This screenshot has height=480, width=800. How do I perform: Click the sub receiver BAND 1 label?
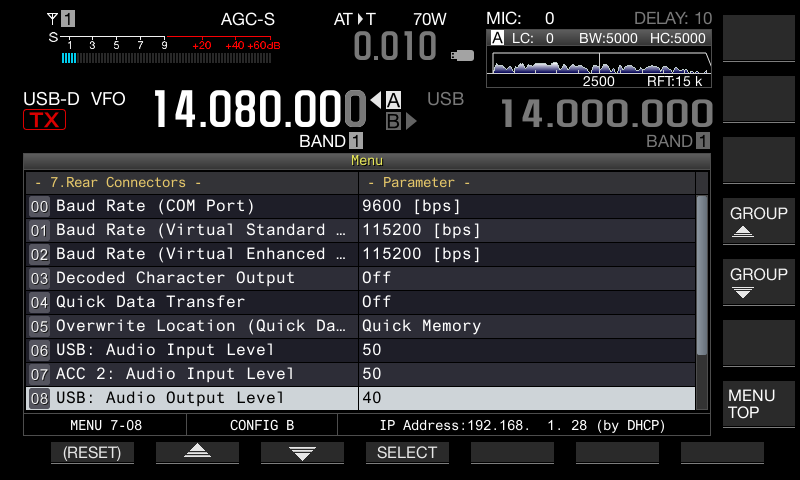678,141
